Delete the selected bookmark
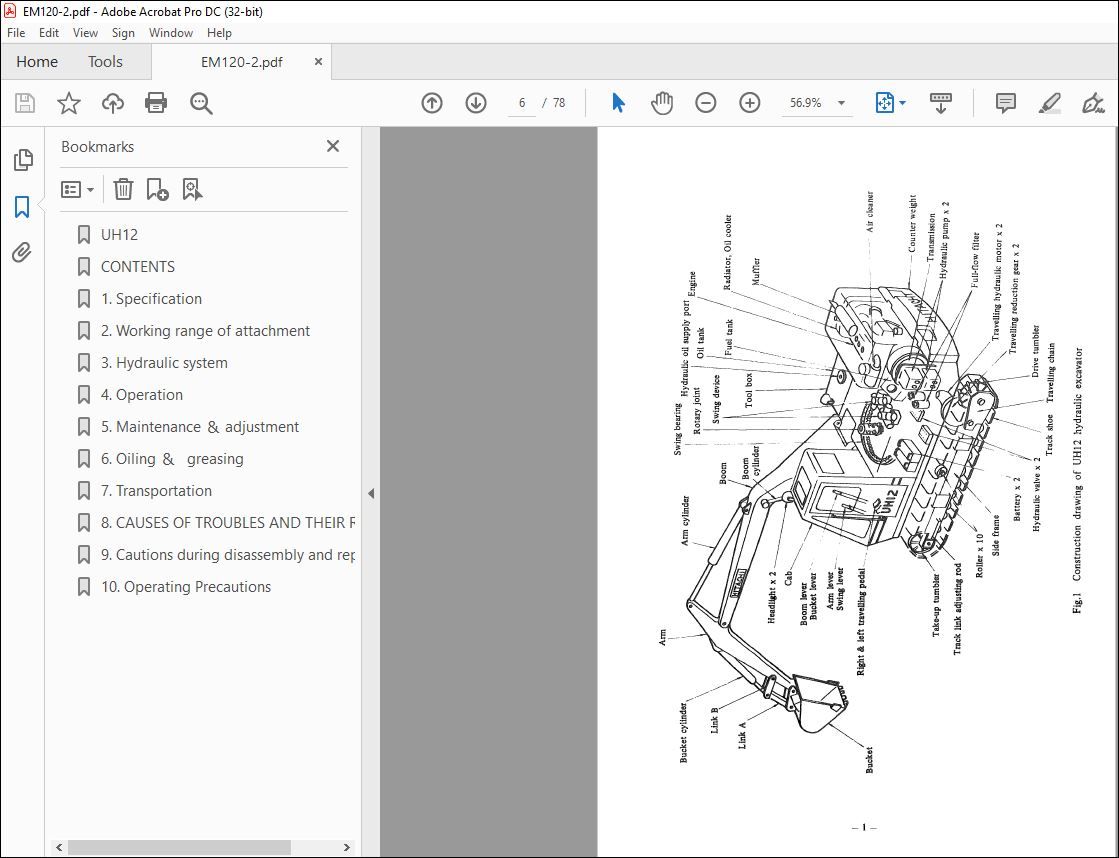The height and width of the screenshot is (858, 1119). [x=123, y=189]
